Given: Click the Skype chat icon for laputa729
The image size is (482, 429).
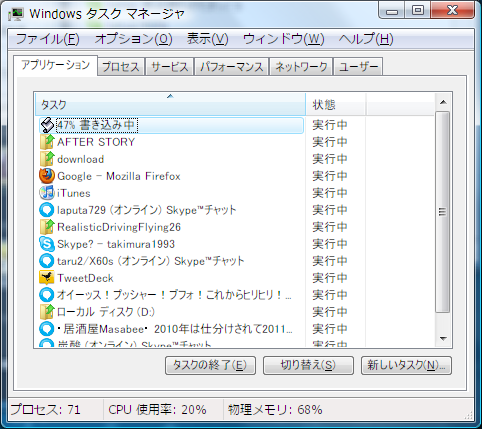Looking at the screenshot, I should click(47, 210).
